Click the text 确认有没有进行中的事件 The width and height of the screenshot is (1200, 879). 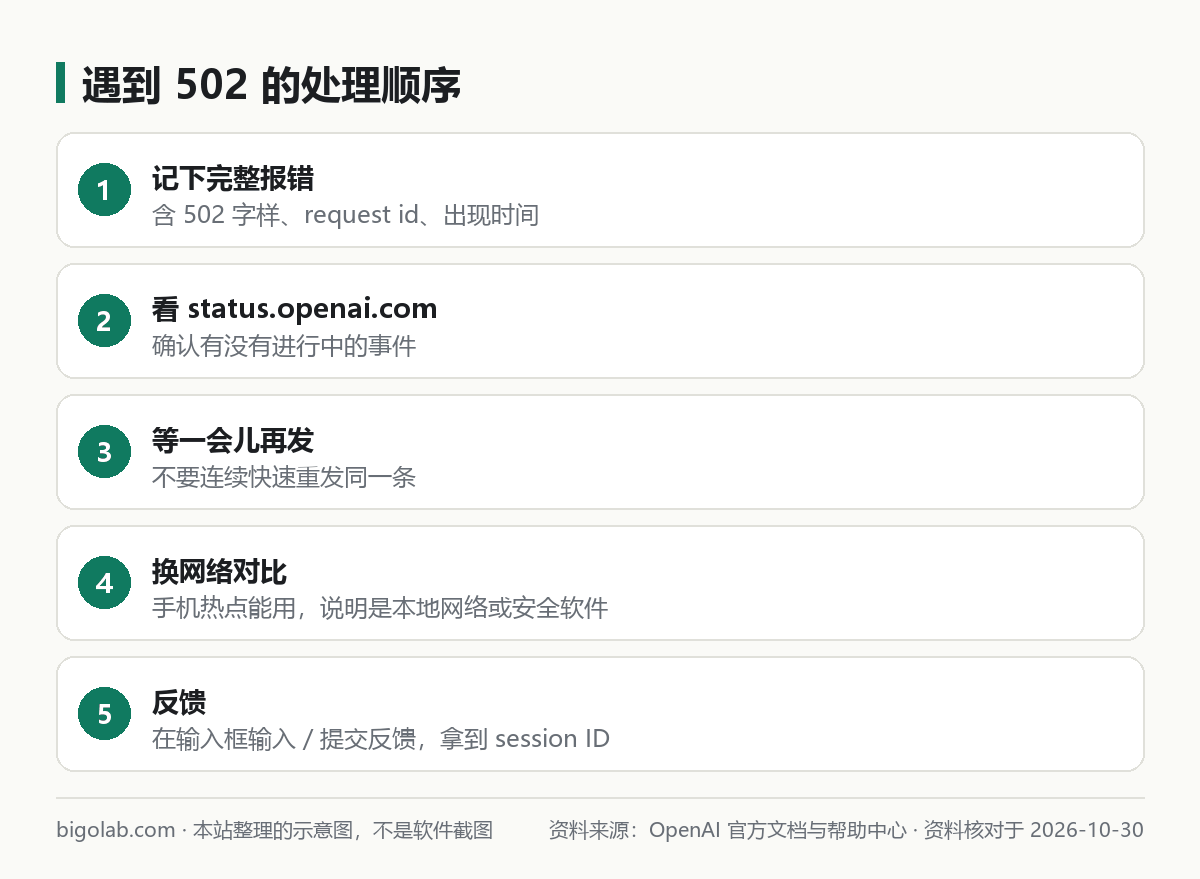pos(284,346)
